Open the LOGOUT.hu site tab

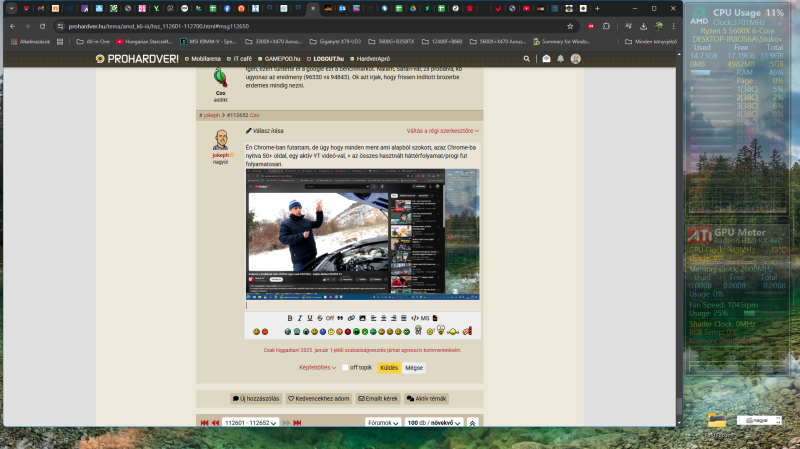pos(325,59)
